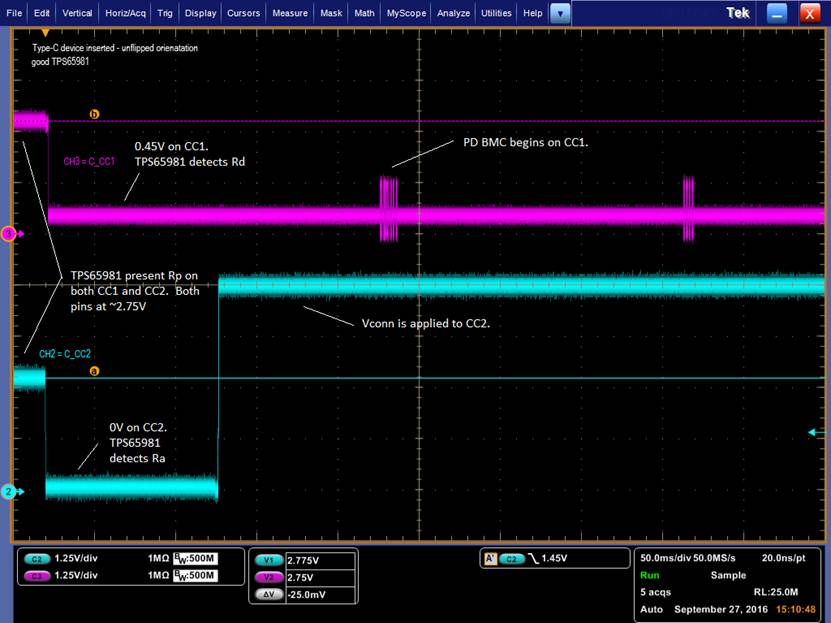Click the C3 bandwidth 500M indicator
This screenshot has height=623, width=831.
pyautogui.click(x=195, y=575)
